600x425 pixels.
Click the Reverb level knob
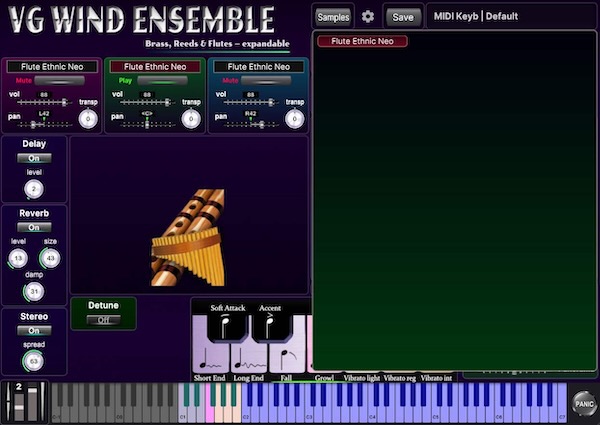click(18, 258)
